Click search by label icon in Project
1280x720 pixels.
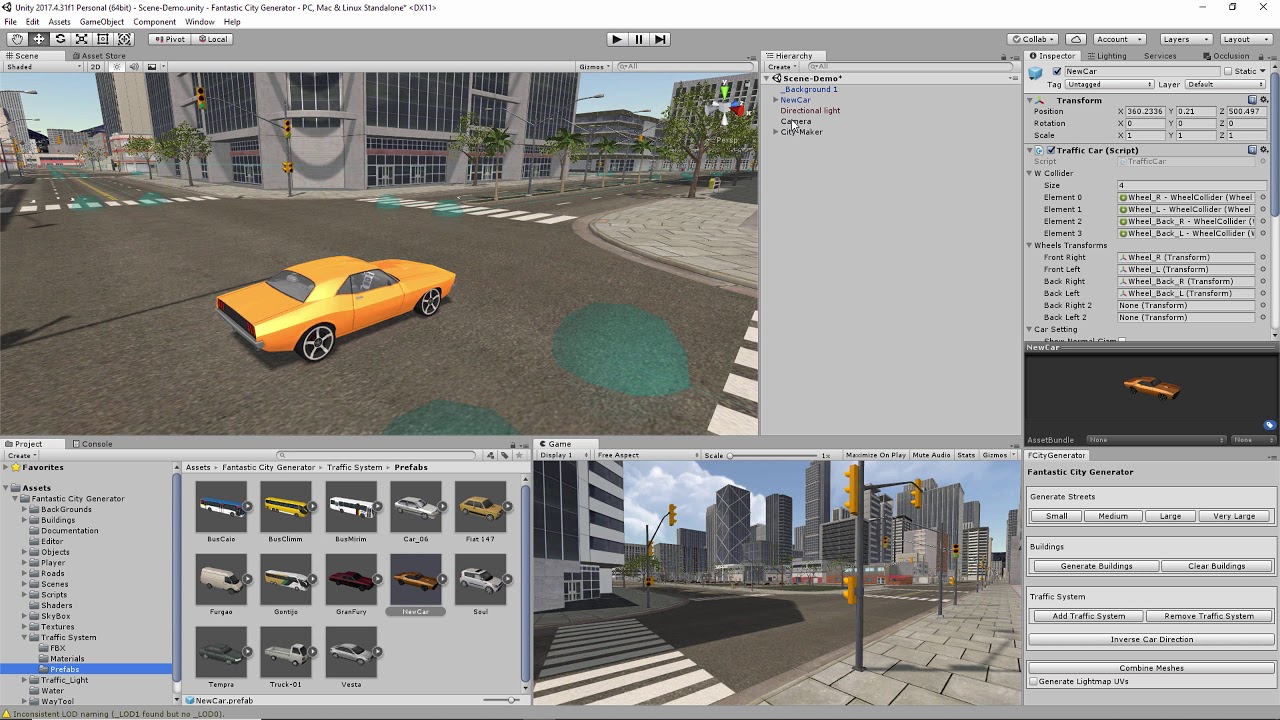click(504, 455)
